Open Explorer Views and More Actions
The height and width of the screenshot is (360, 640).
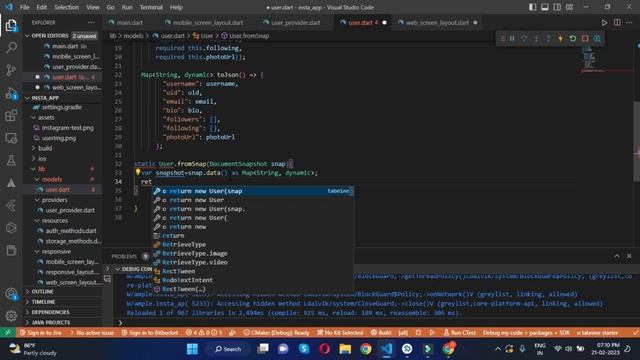click(x=91, y=22)
